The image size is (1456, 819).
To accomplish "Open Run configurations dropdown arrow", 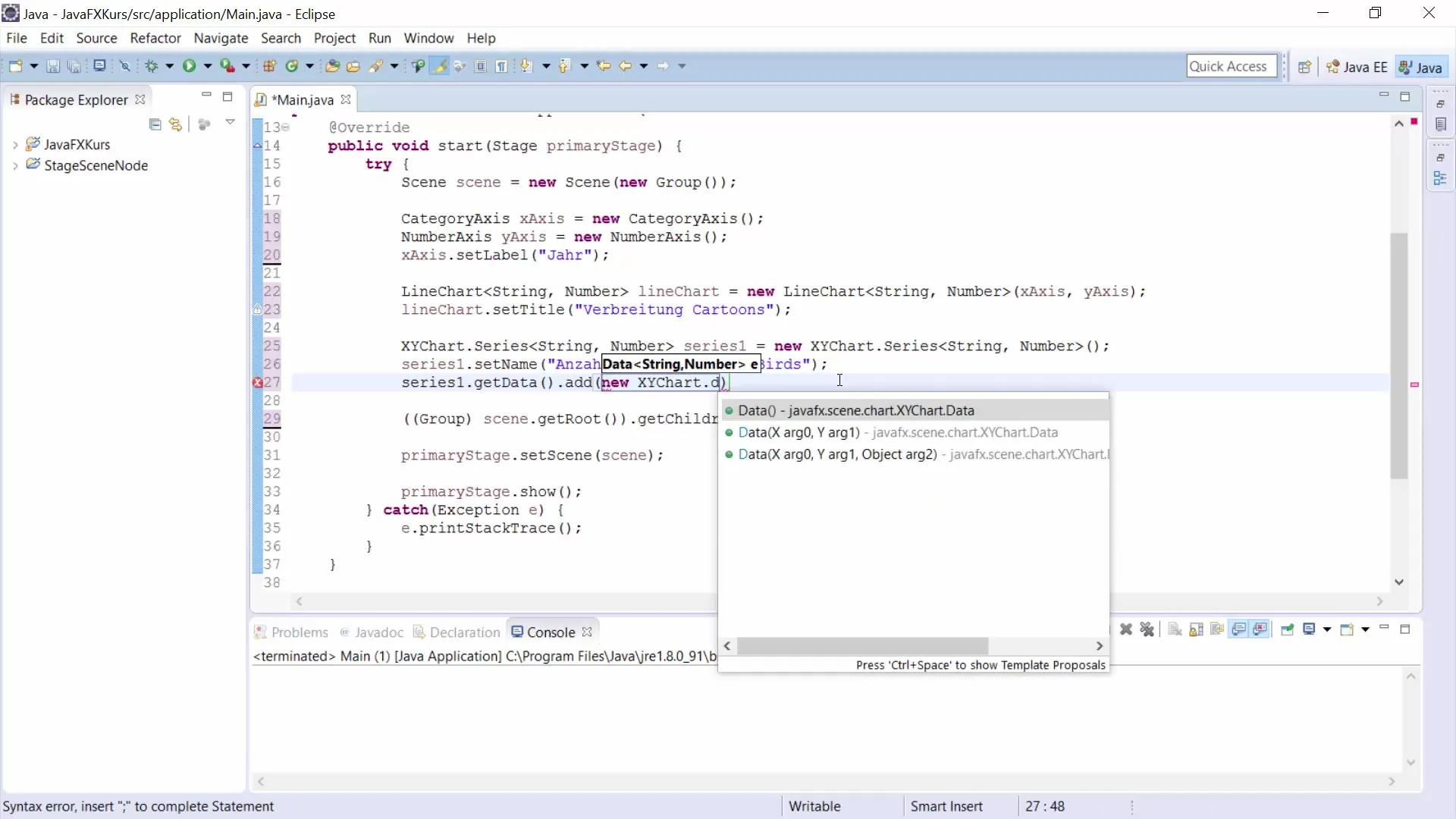I will [208, 66].
